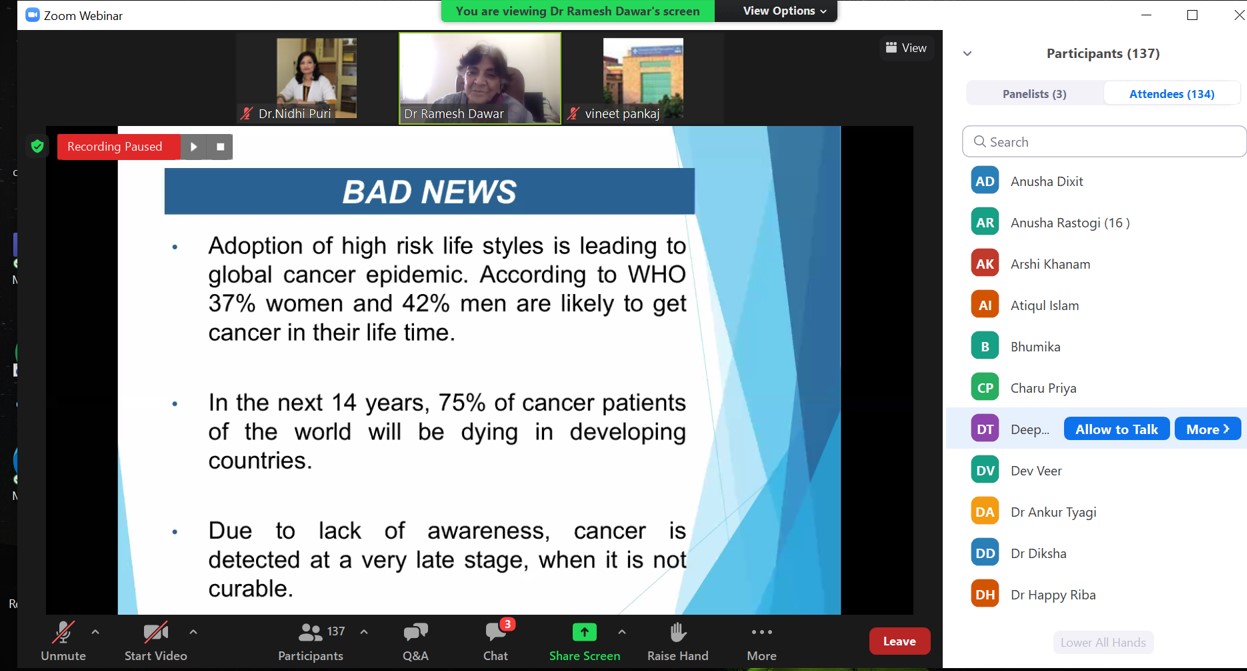The width and height of the screenshot is (1247, 671).
Task: Expand video options arrow beside Start Video
Action: [193, 632]
